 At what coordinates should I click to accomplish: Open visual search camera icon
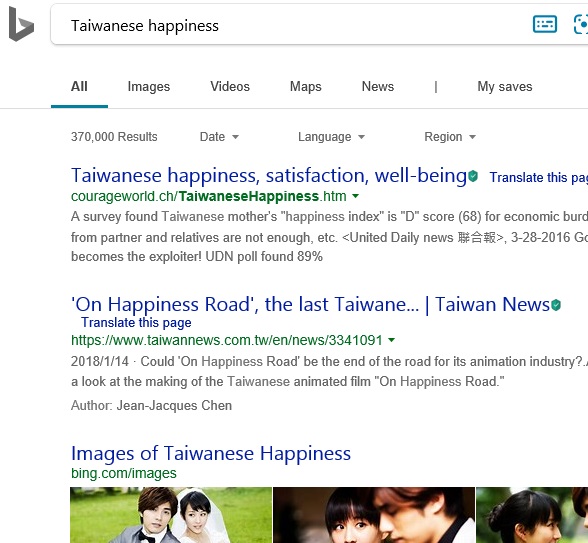(581, 24)
